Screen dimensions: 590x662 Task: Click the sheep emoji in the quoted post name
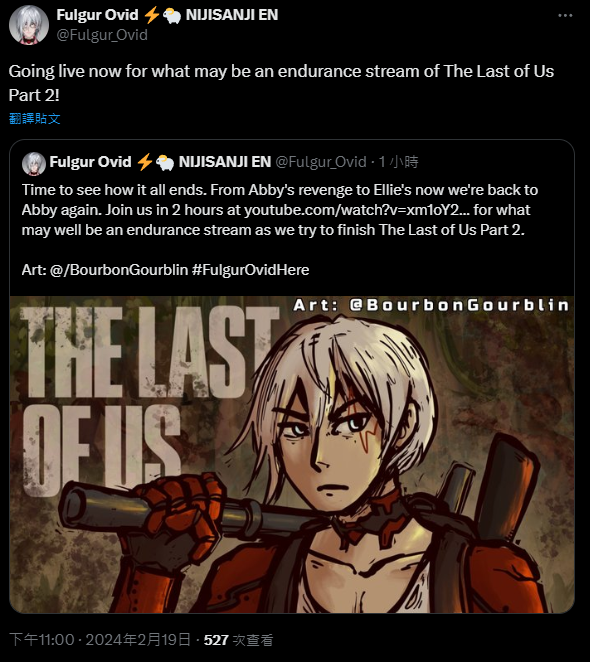click(x=165, y=163)
